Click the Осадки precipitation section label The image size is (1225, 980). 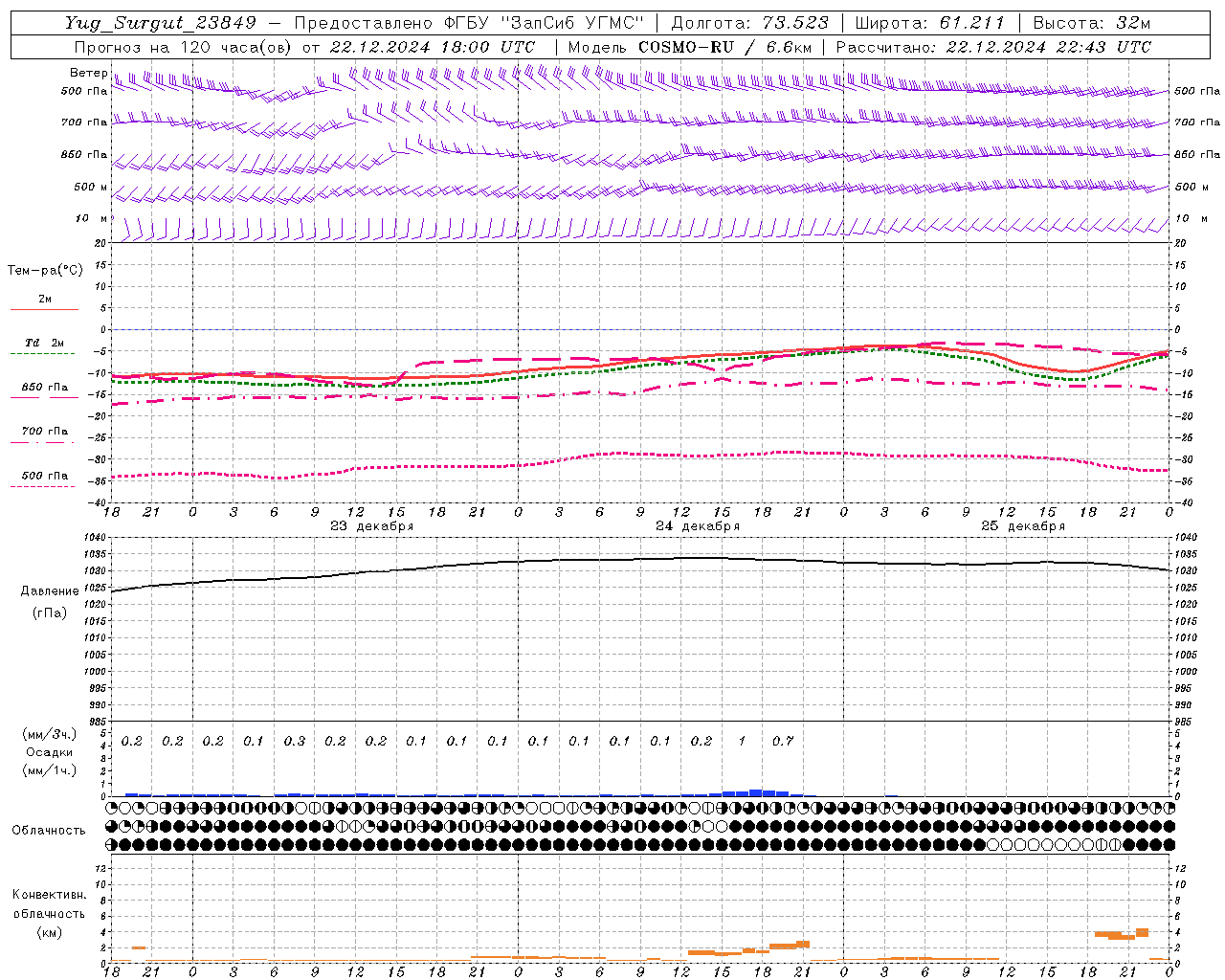(50, 752)
